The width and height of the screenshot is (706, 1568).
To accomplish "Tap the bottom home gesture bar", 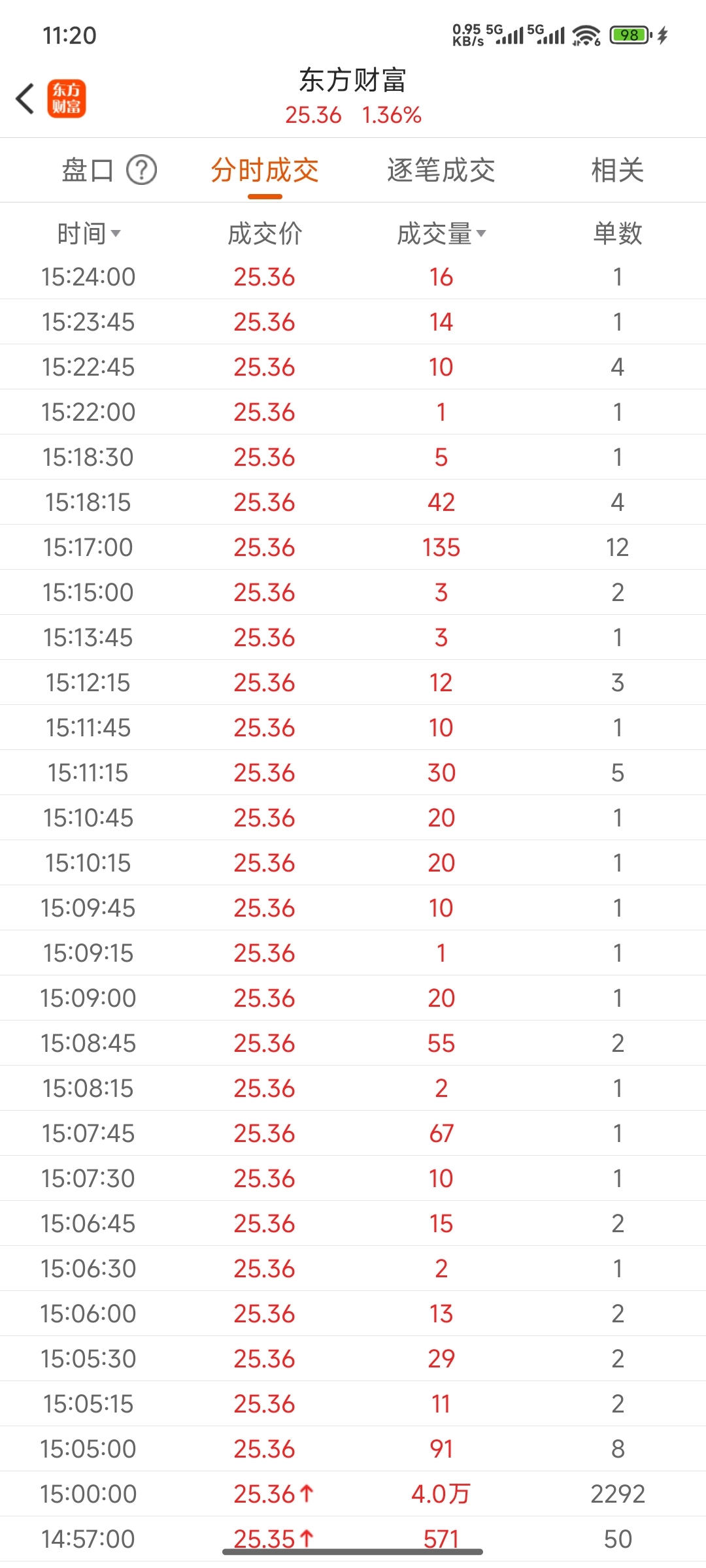I will click(x=353, y=1552).
